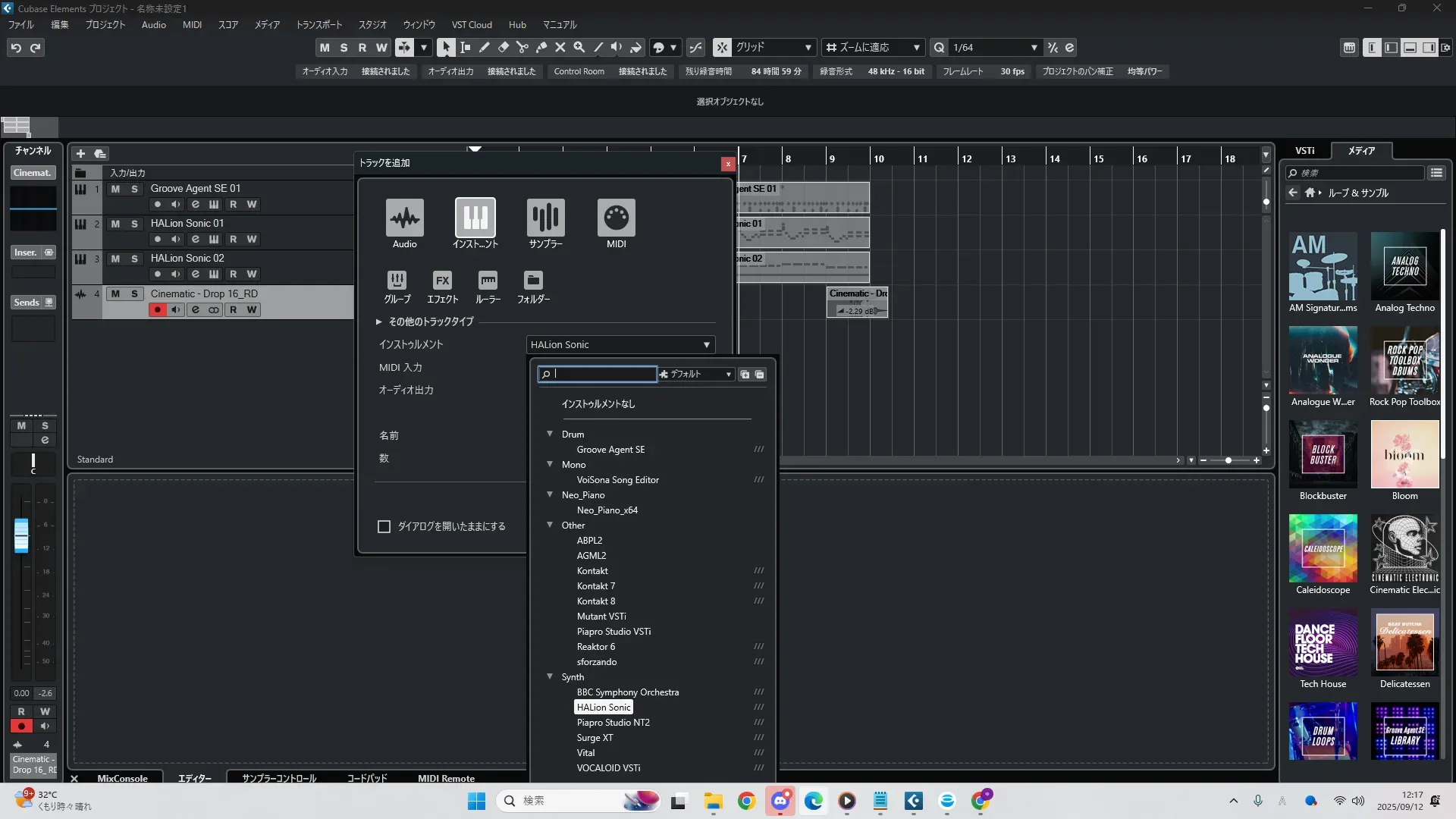Open the HALion Sonic instrument dropdown
1456x819 pixels.
click(x=620, y=345)
